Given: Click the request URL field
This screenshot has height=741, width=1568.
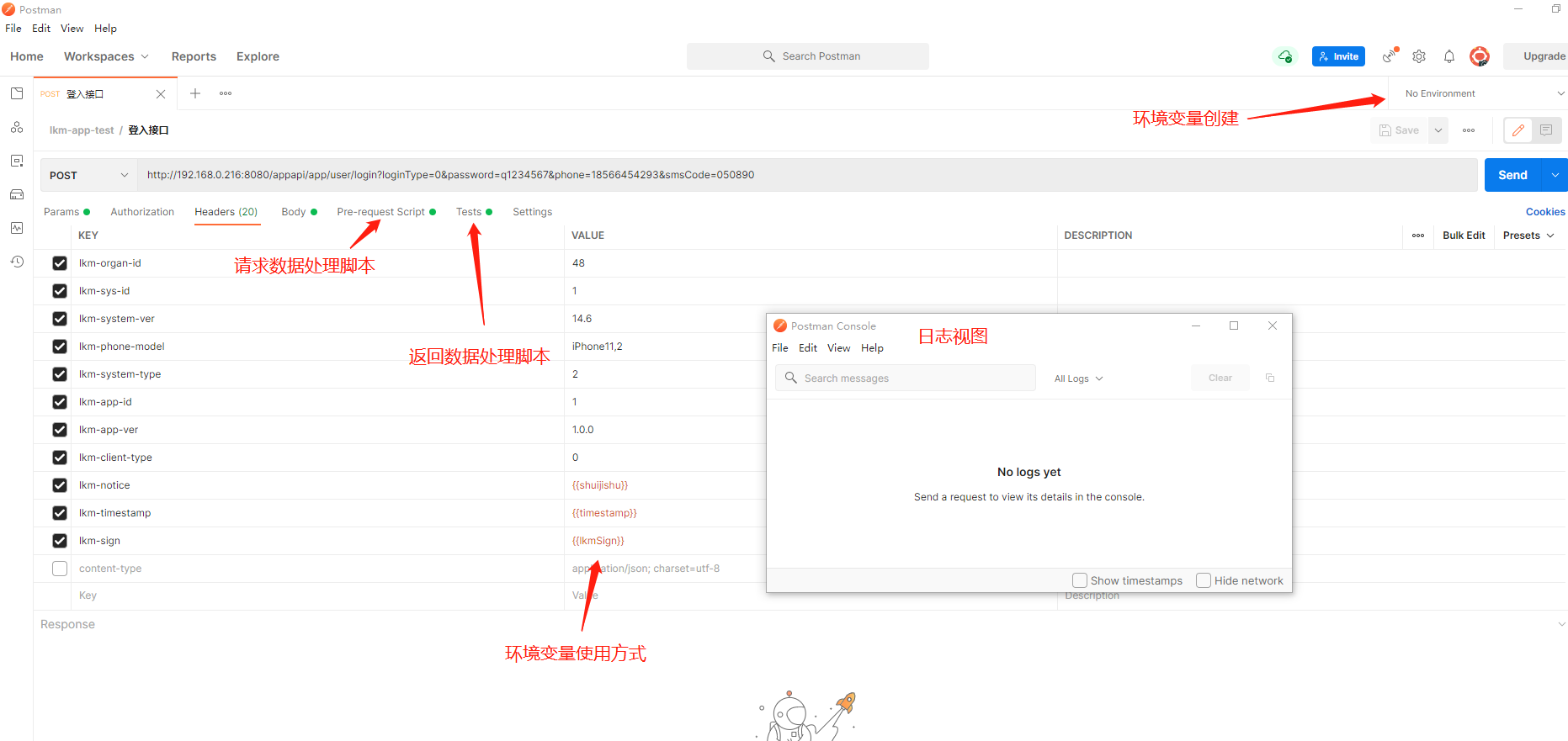Looking at the screenshot, I should tap(807, 175).
